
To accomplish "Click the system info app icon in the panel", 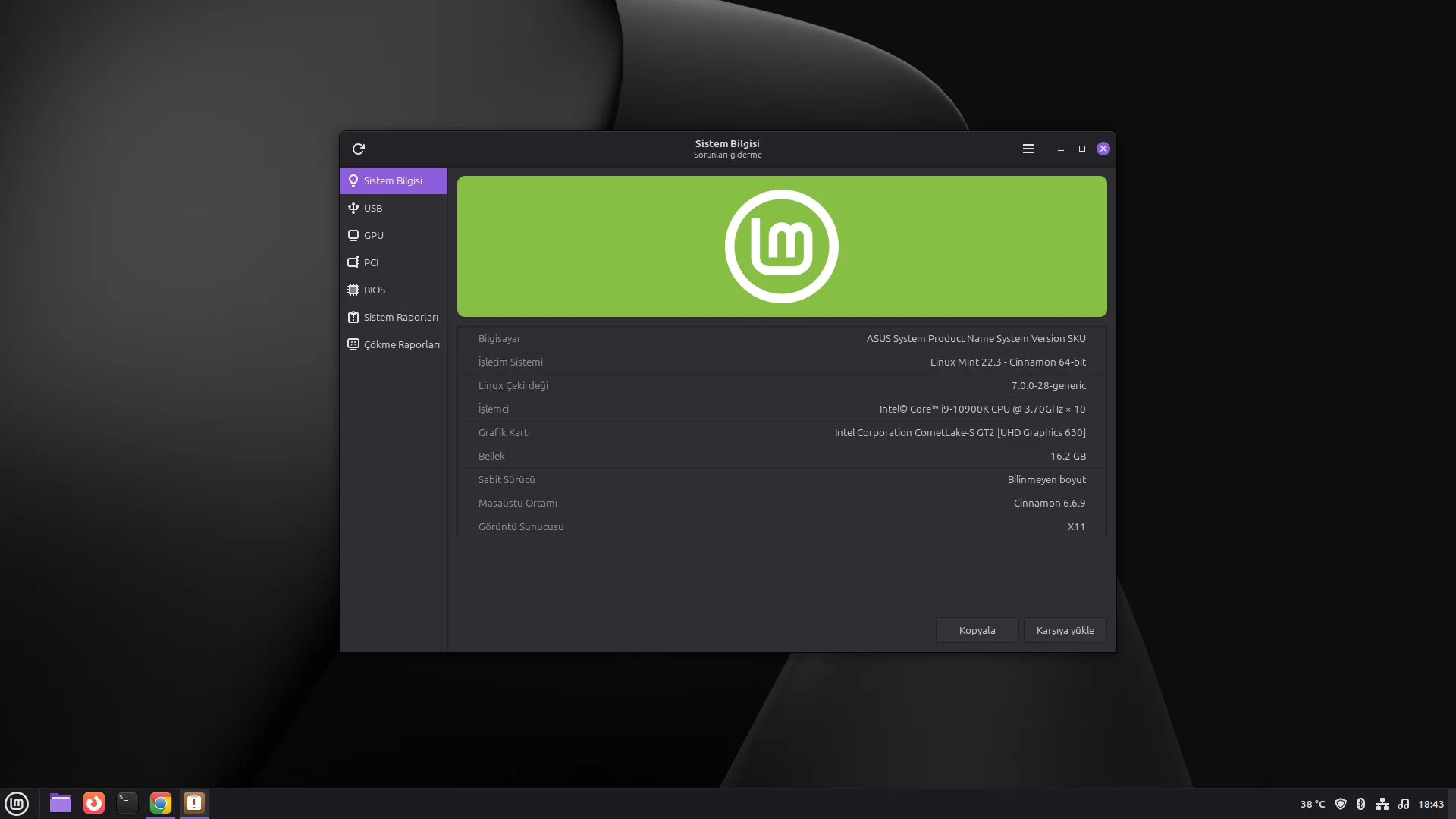I will 194,803.
